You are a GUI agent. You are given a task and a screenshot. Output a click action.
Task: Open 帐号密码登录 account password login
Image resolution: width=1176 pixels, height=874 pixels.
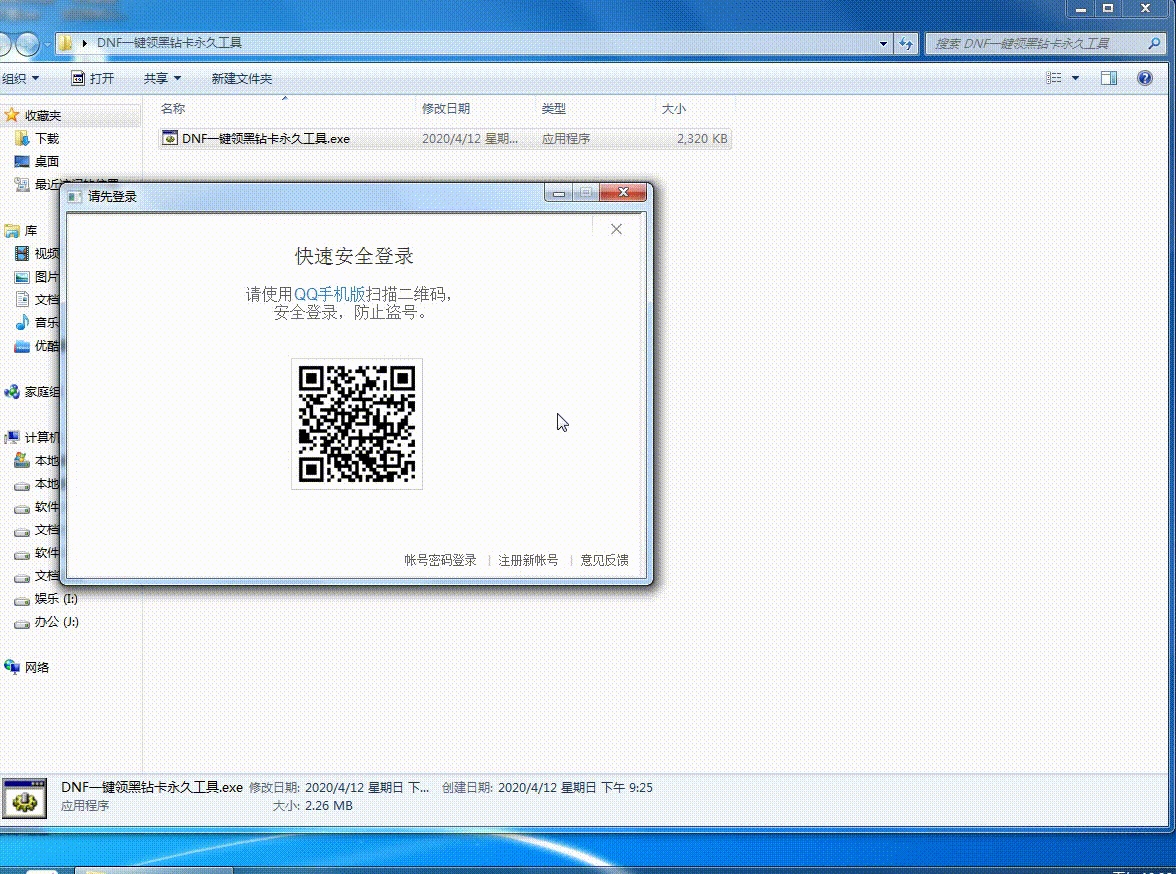tap(440, 560)
